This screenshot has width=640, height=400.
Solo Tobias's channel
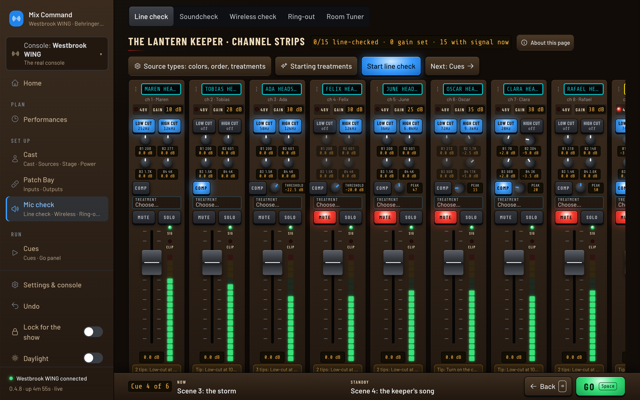coord(230,218)
